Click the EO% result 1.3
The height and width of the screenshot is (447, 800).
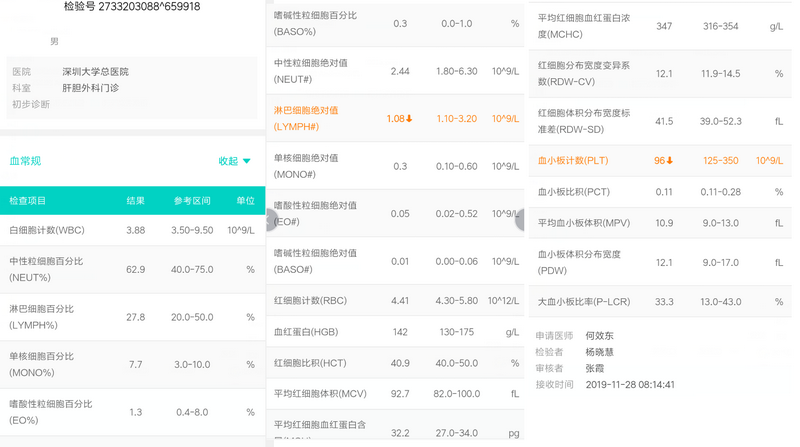[x=136, y=412]
